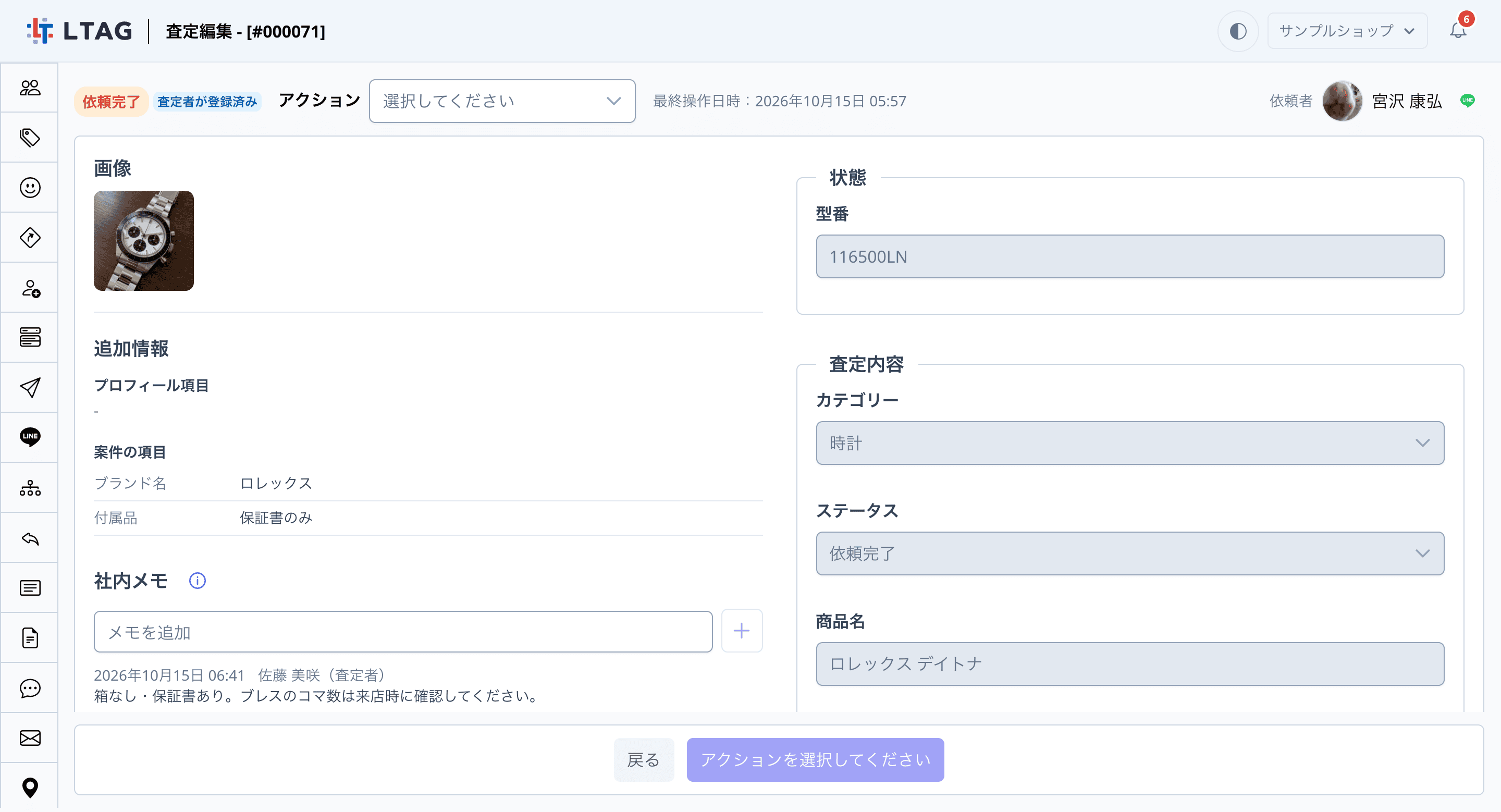The image size is (1501, 812).
Task: Click the paper plane send sidebar icon
Action: (30, 387)
